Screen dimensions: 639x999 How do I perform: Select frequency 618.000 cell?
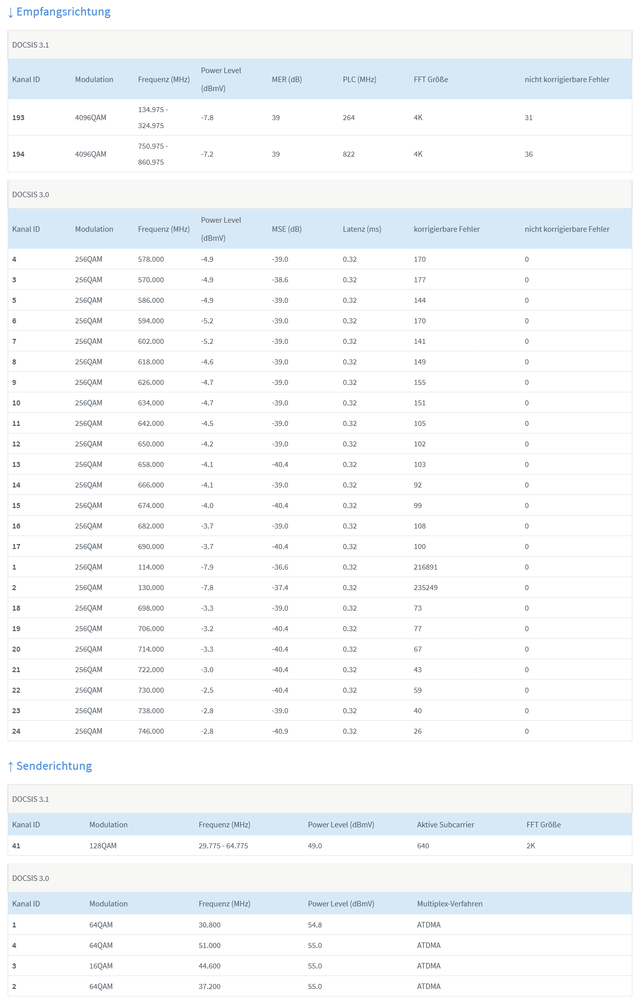[151, 362]
